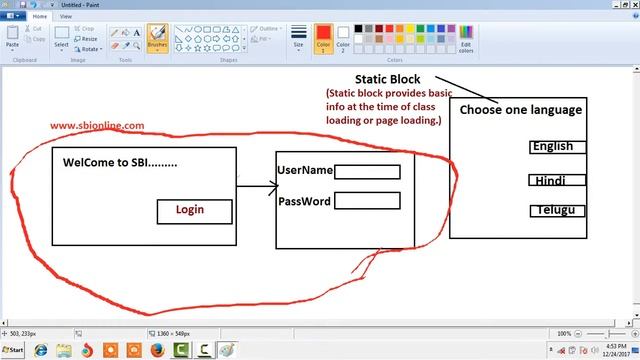Screen dimensions: 640x360
Task: Open the Rotate dropdown menu
Action: (88, 49)
